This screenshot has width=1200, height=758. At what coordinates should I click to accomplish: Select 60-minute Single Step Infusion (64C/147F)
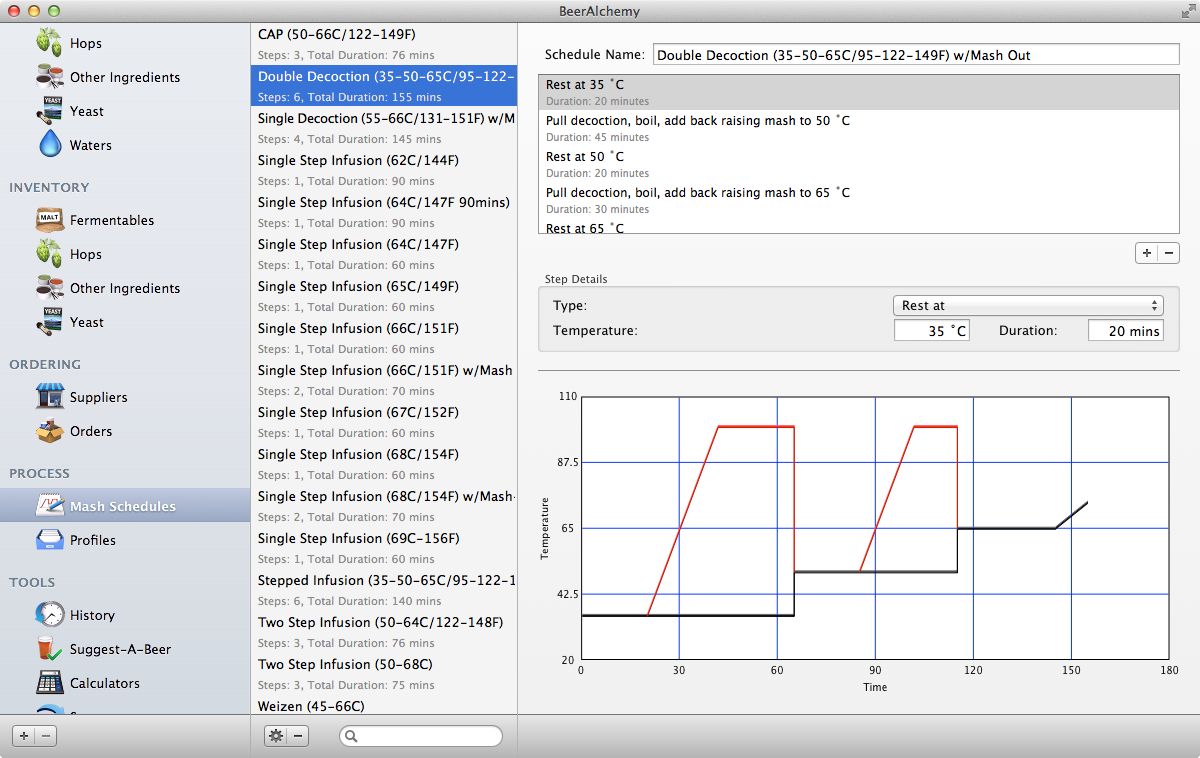tap(384, 254)
